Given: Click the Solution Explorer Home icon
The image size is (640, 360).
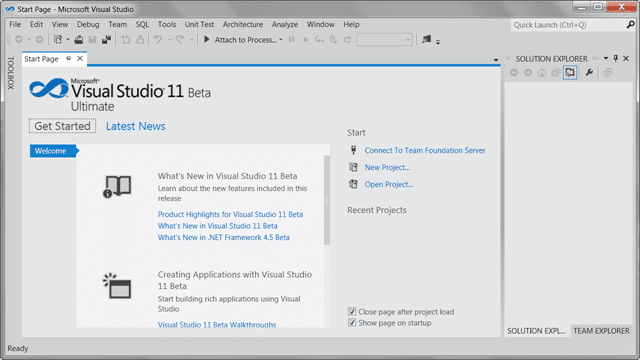Looking at the screenshot, I should tap(542, 73).
